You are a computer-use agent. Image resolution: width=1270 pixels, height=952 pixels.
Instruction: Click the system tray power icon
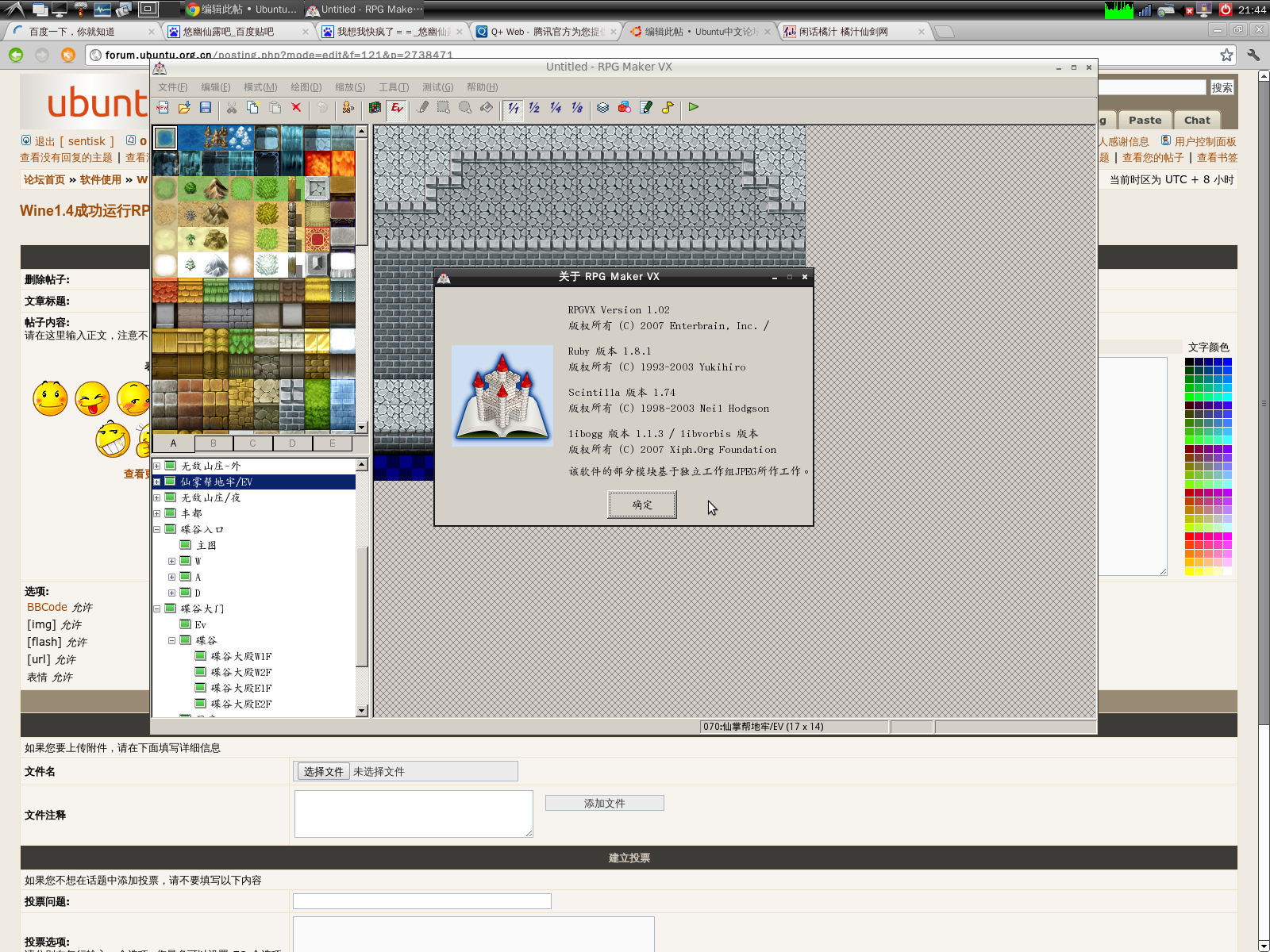(1226, 10)
